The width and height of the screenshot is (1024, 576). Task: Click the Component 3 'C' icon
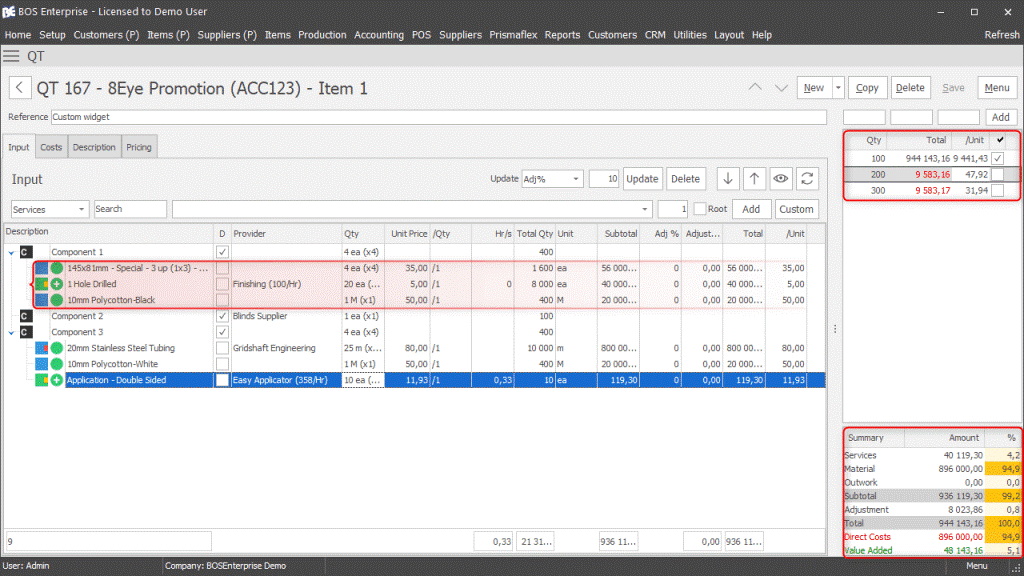coord(25,332)
